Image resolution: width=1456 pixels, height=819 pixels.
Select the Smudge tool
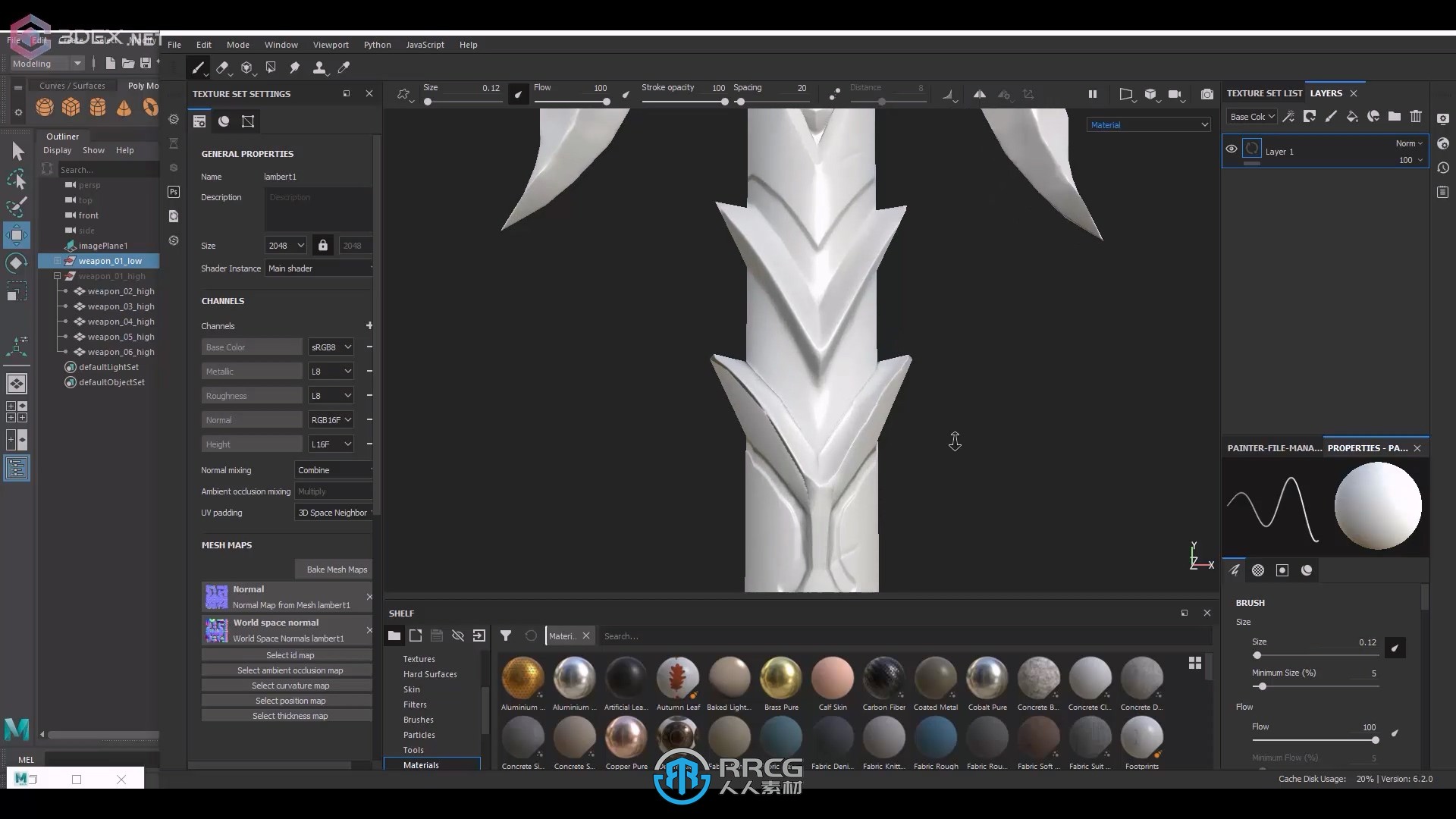(x=296, y=67)
